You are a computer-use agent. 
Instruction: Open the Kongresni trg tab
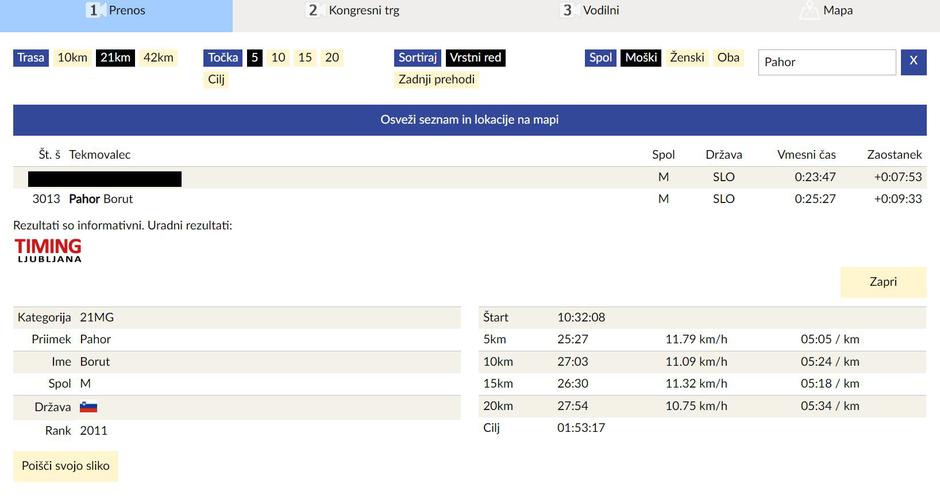click(x=353, y=11)
